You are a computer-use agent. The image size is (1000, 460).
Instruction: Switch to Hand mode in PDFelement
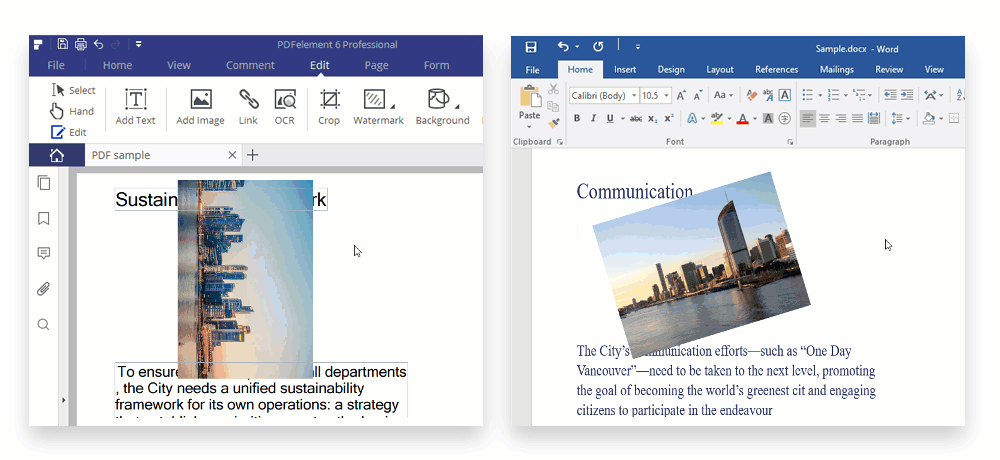(72, 111)
